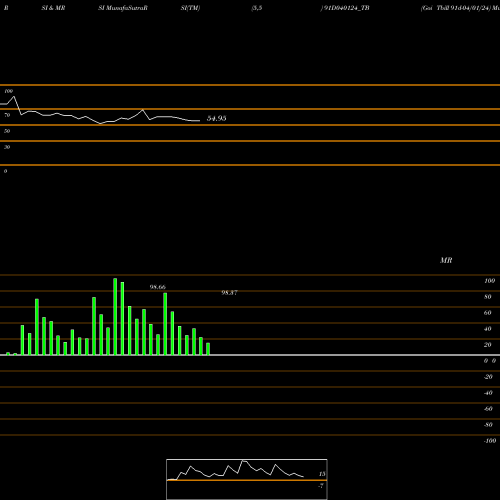This screenshot has height=500, width=500.
Task: Click the Goi Tbill 91d04/01/24 header text
Action: click(x=456, y=8)
